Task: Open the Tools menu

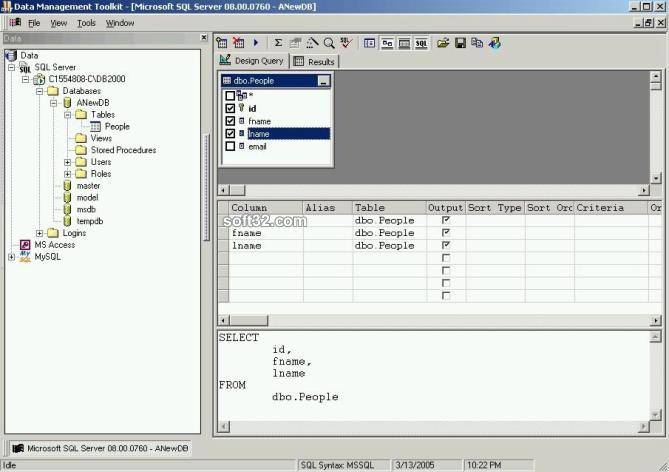Action: 86,23
